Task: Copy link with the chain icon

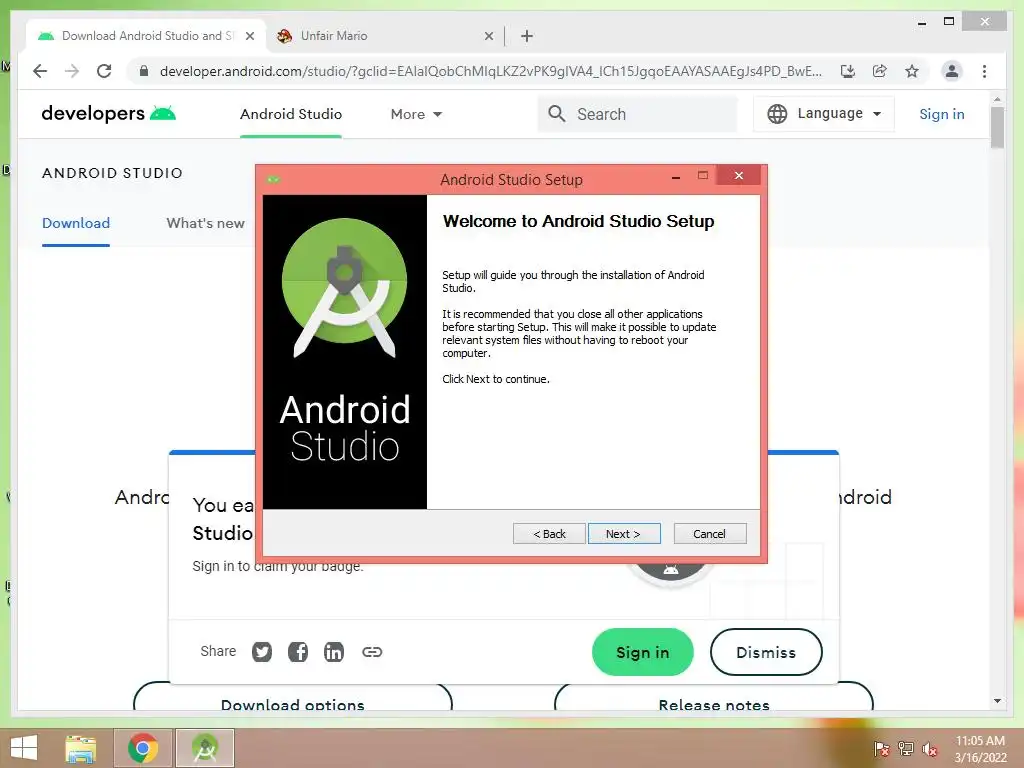Action: click(x=372, y=652)
